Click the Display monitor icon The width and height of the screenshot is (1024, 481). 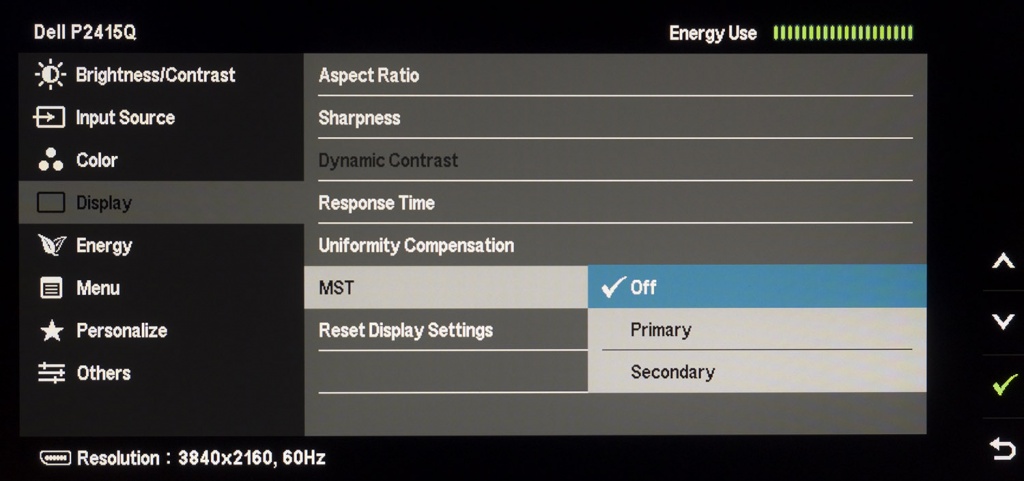pos(50,203)
